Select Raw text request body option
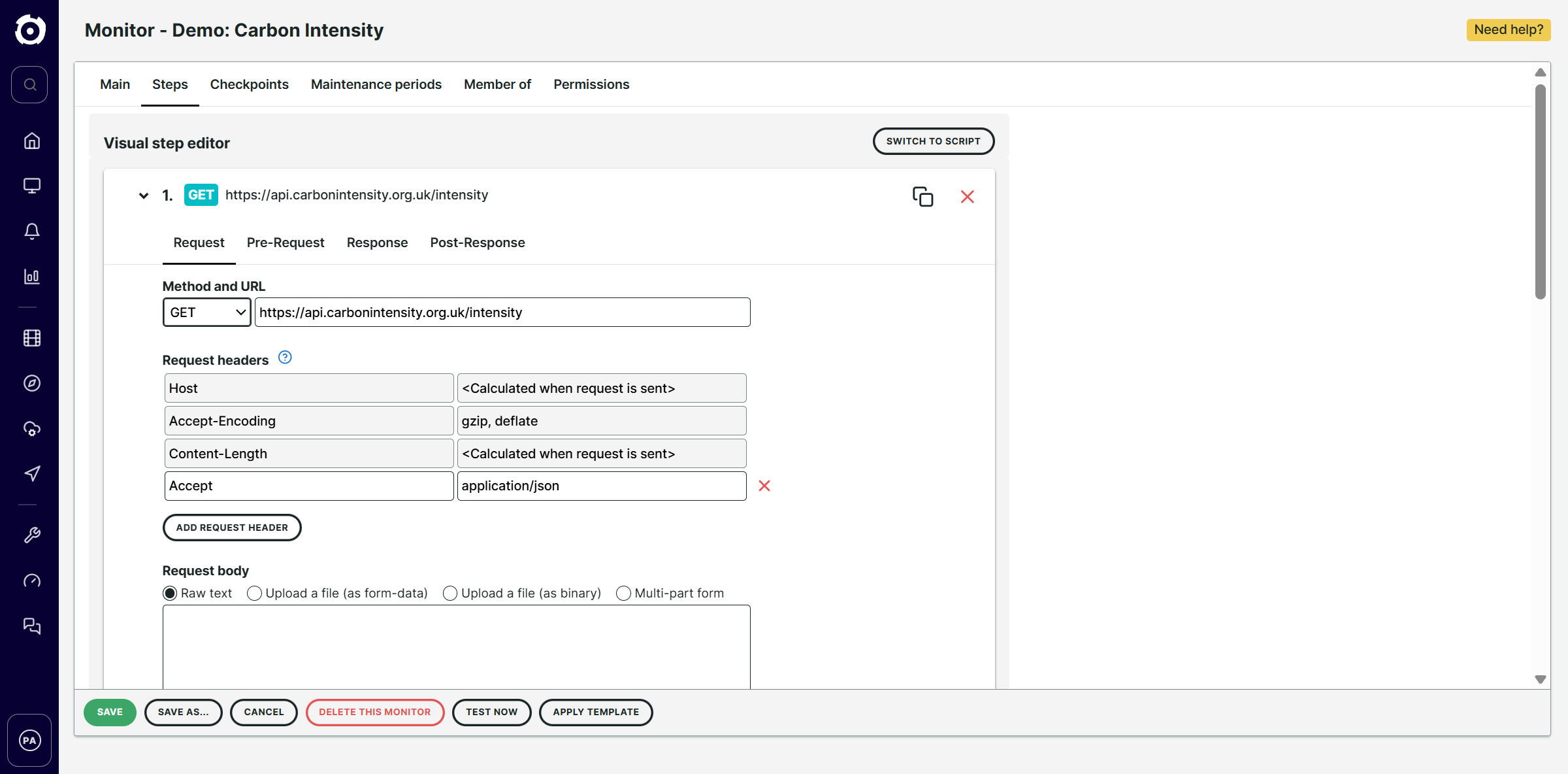Screen dimensions: 1568x774 (170, 593)
